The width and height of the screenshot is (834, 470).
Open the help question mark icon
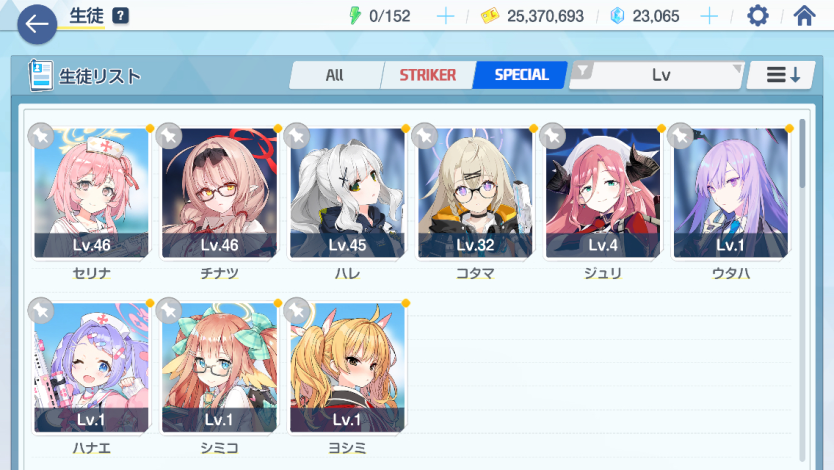(x=121, y=16)
